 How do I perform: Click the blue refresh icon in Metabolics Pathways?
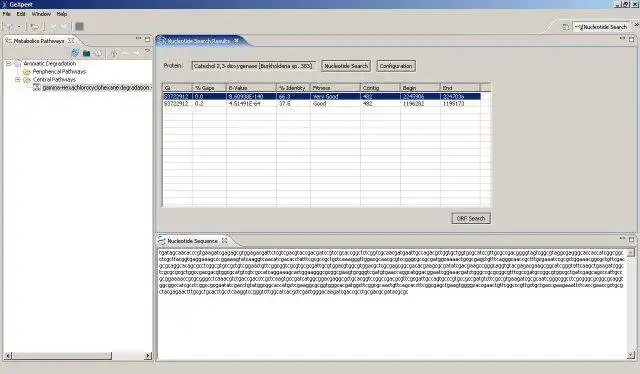click(75, 53)
